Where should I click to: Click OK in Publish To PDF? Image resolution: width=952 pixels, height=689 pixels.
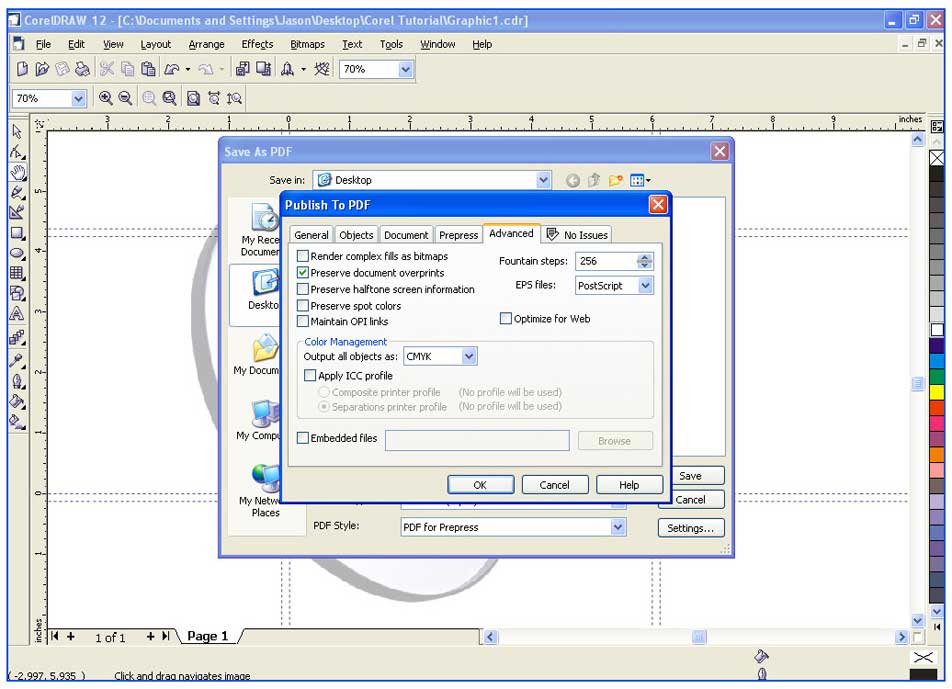480,484
